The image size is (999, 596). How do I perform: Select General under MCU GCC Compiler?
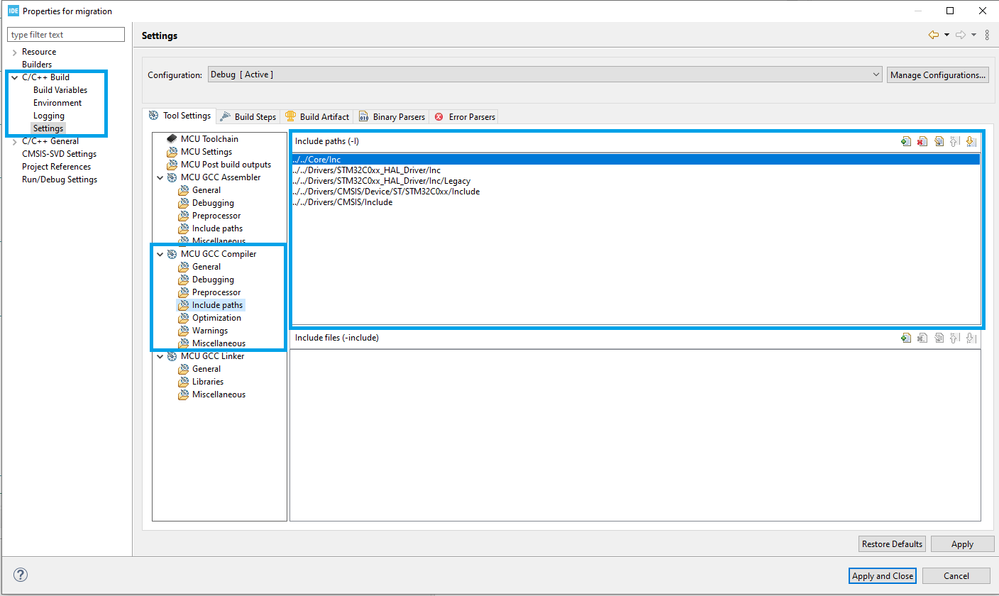point(206,266)
